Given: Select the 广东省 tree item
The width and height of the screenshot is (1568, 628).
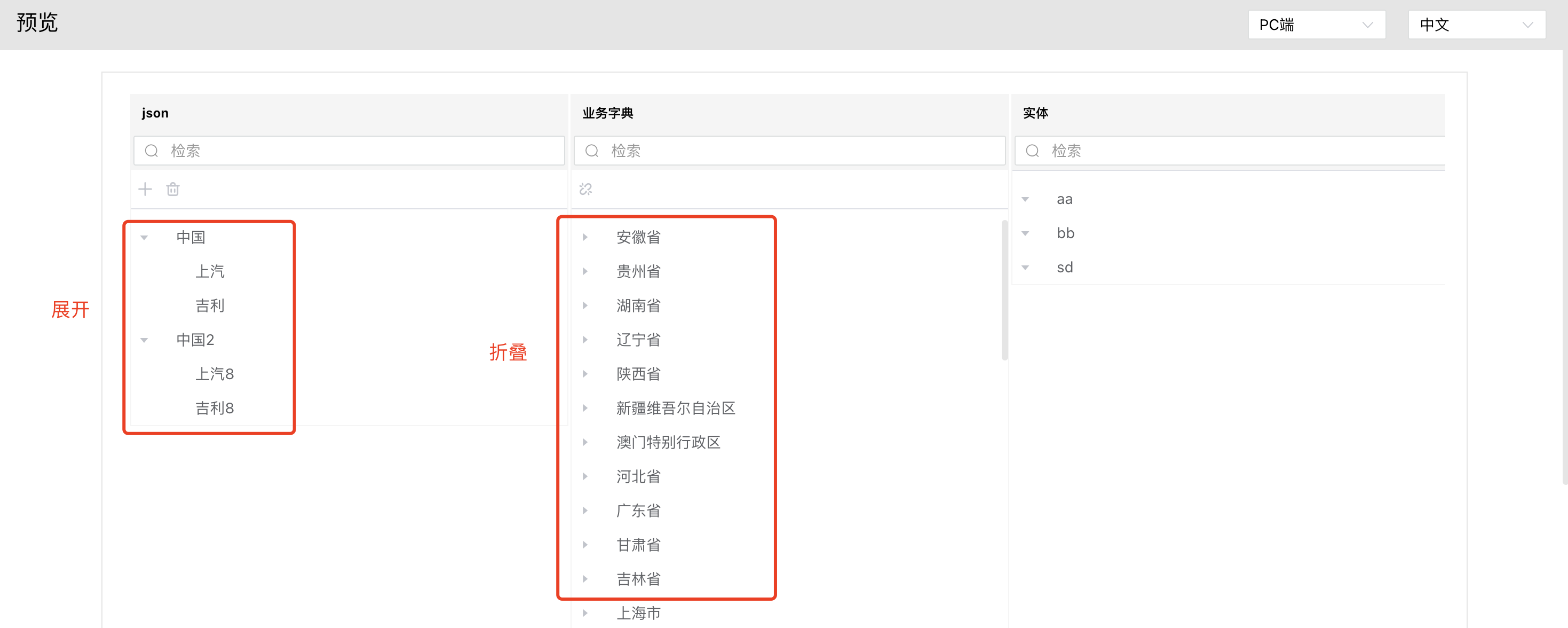Looking at the screenshot, I should point(638,511).
